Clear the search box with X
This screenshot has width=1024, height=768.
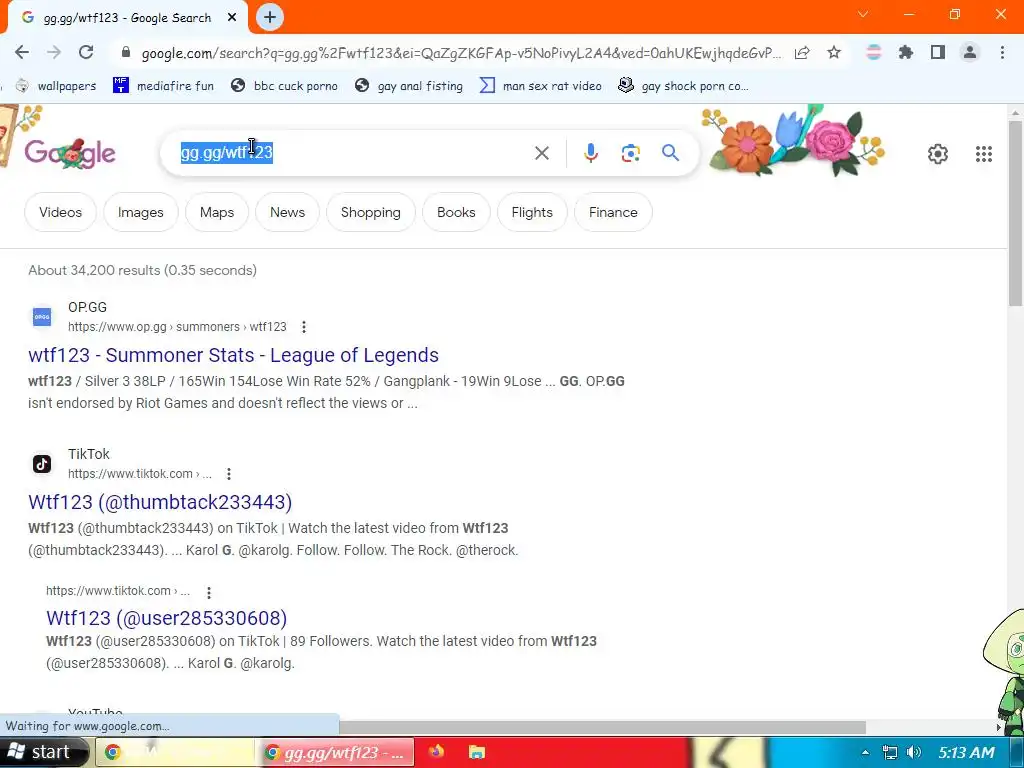542,153
